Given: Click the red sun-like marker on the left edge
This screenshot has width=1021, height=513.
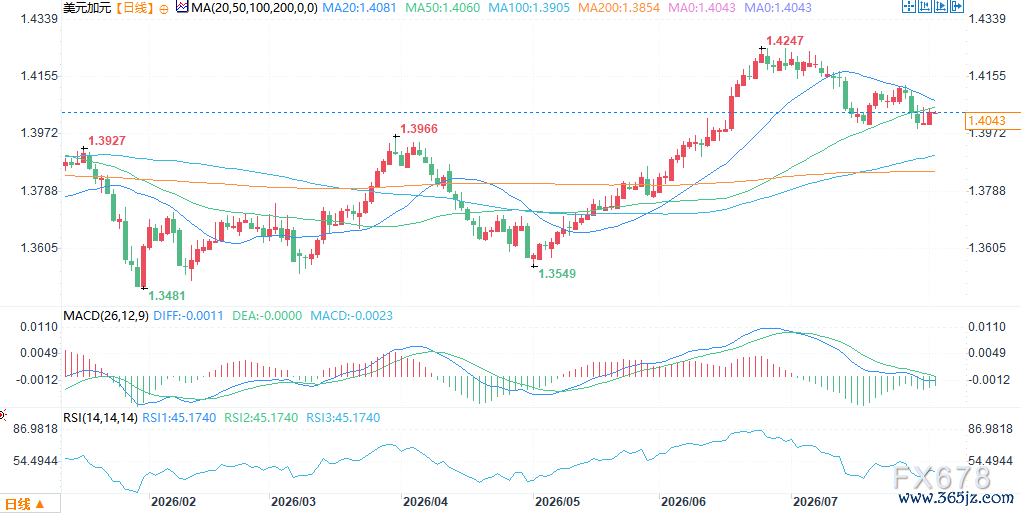Looking at the screenshot, I should pyautogui.click(x=3, y=414).
